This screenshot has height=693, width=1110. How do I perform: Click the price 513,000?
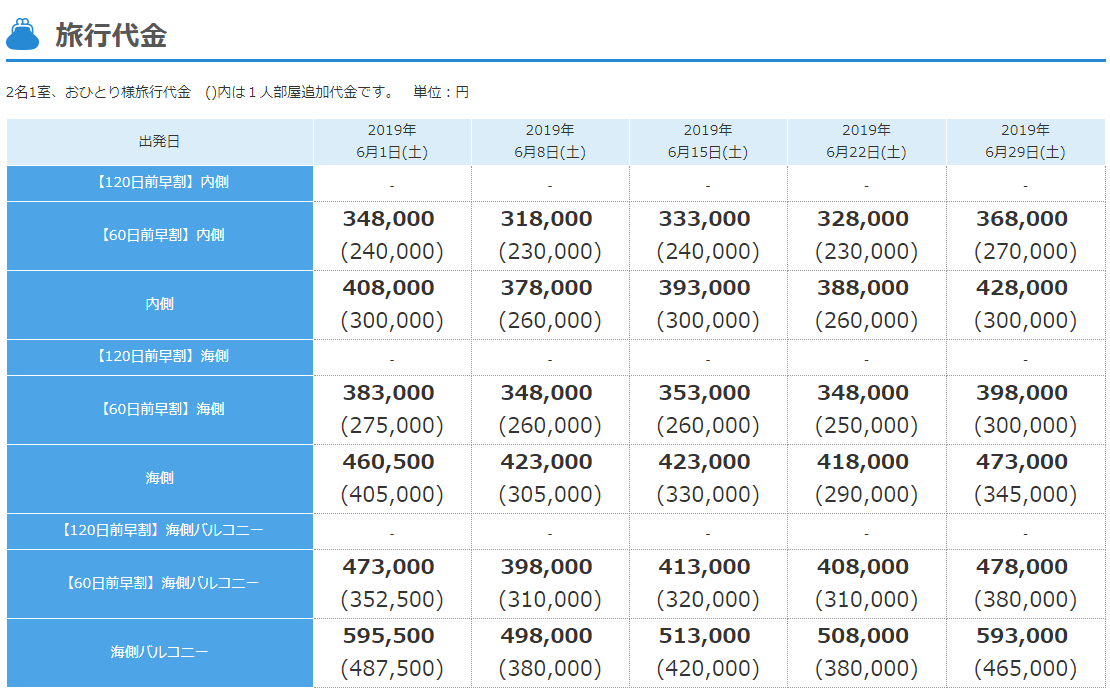704,636
